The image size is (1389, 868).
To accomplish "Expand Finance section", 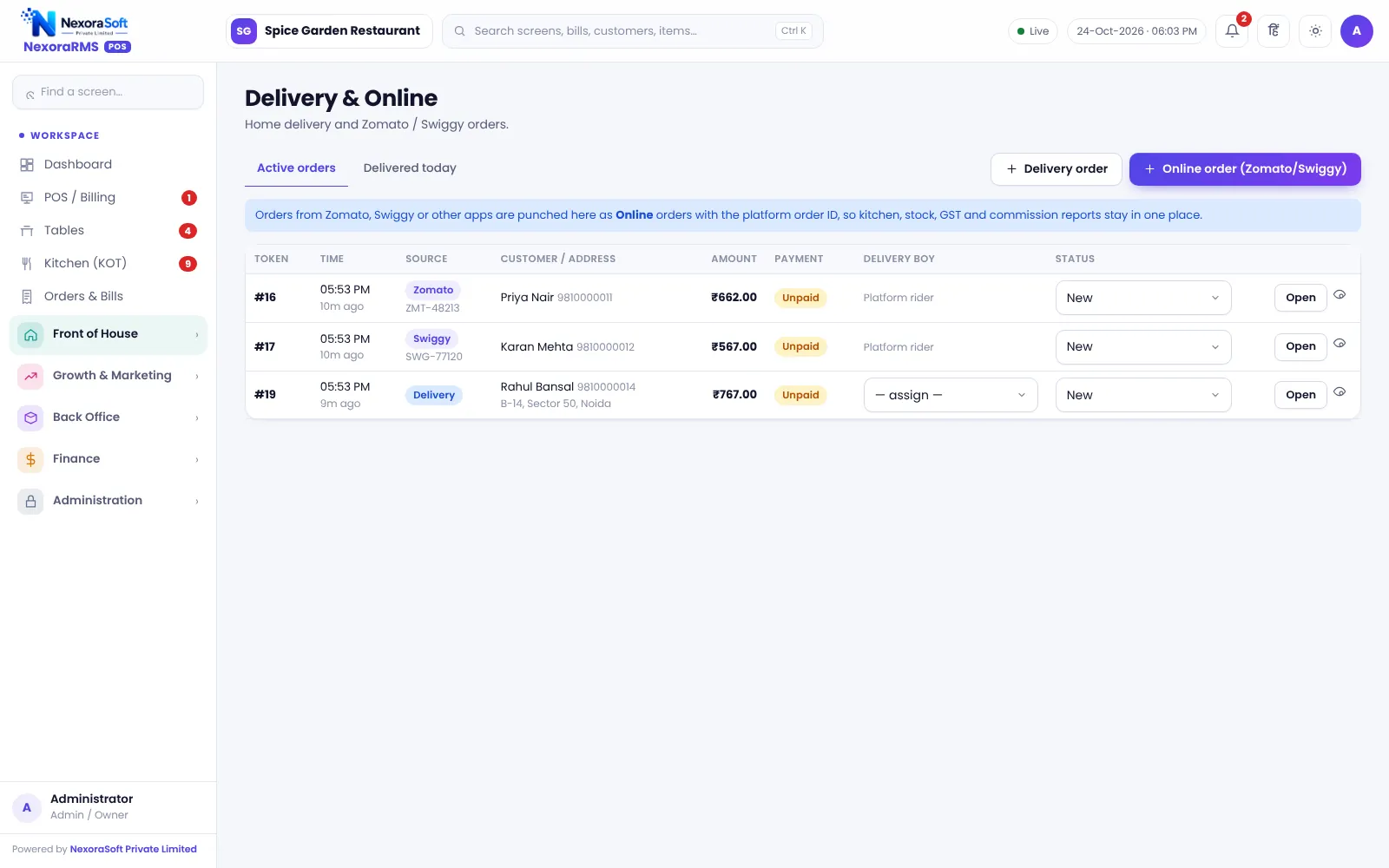I will click(x=108, y=459).
